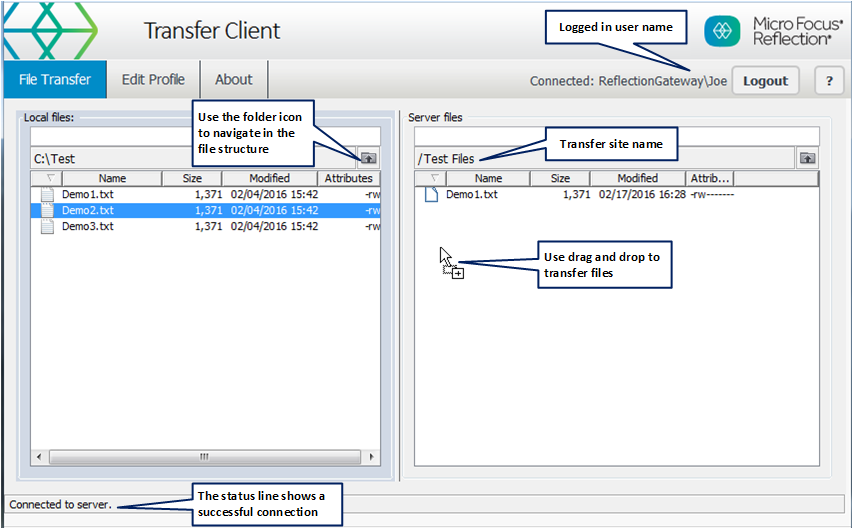Click local files horizontal scrollbar thumb

pos(205,457)
